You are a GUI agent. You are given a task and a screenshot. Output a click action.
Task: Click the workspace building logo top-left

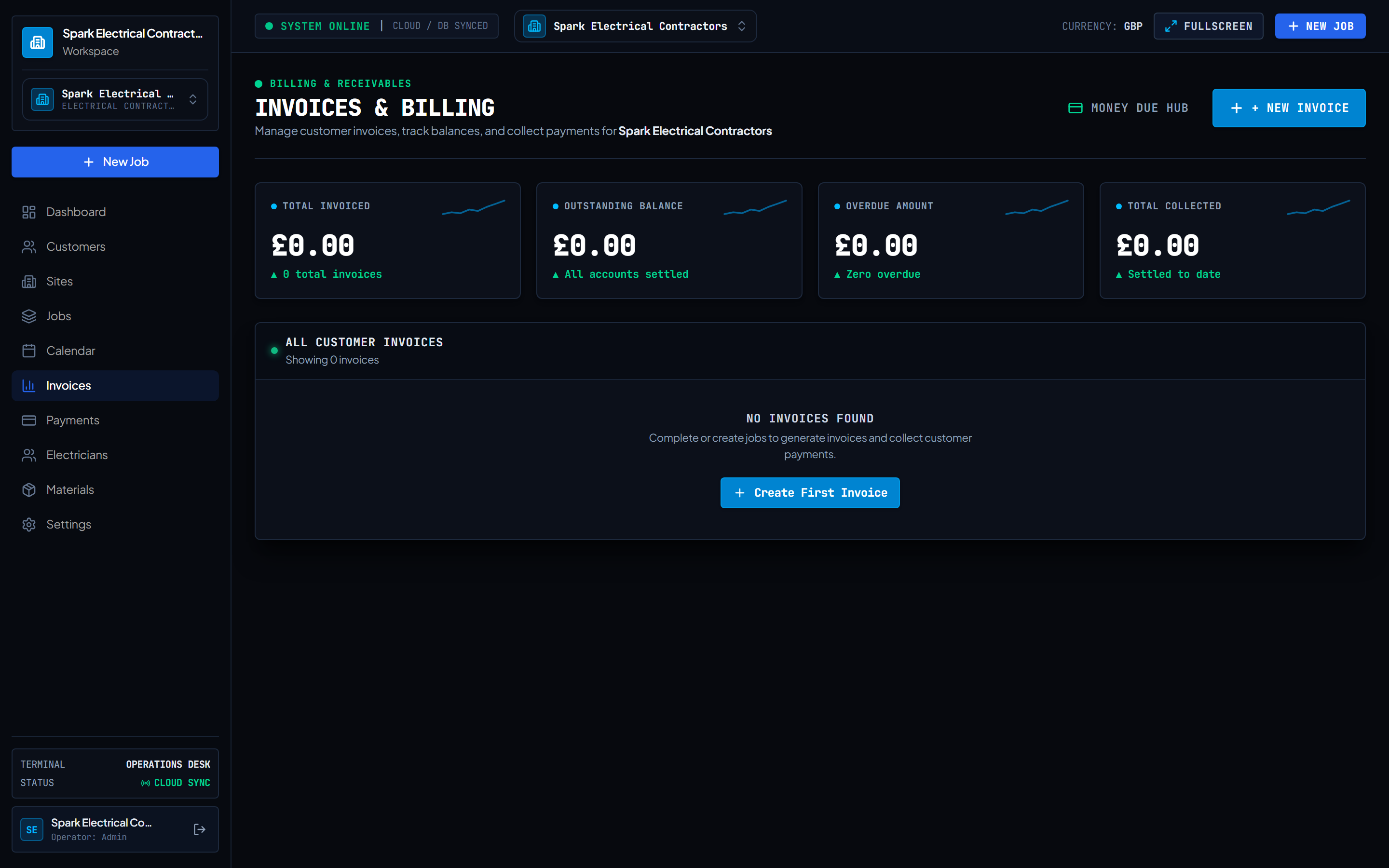[38, 42]
